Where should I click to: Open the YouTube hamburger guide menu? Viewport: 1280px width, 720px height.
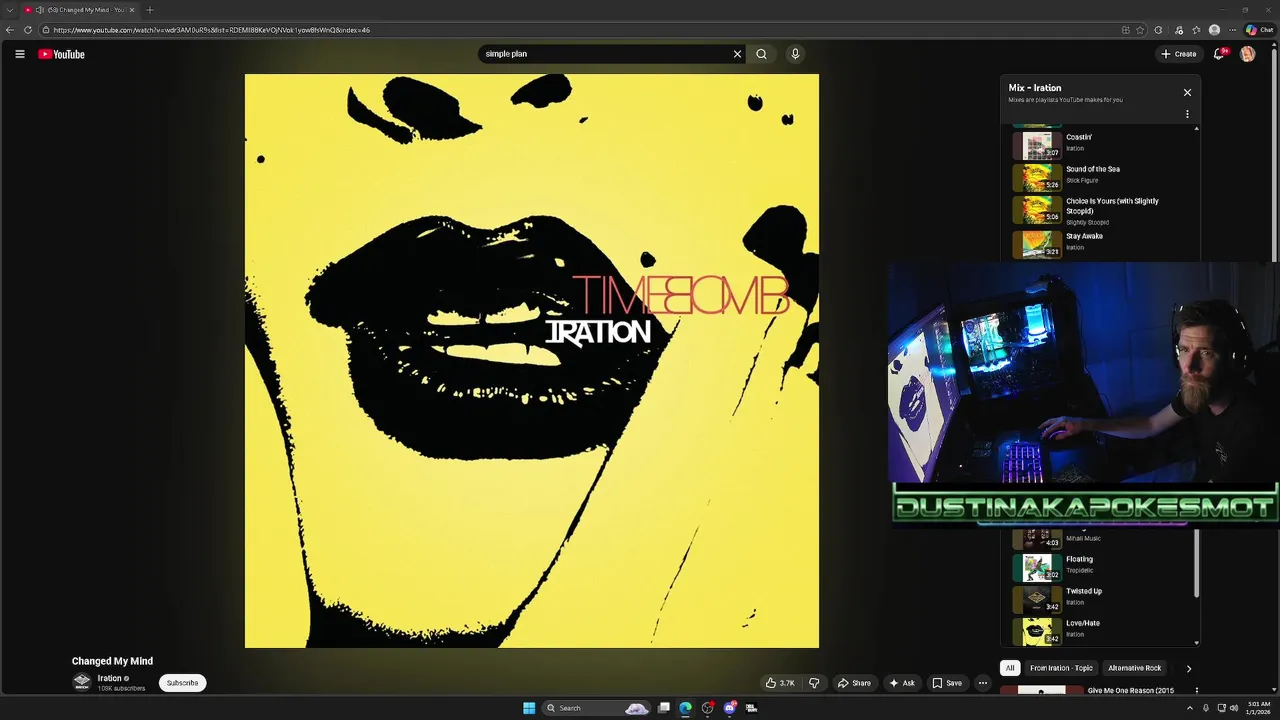coord(19,54)
